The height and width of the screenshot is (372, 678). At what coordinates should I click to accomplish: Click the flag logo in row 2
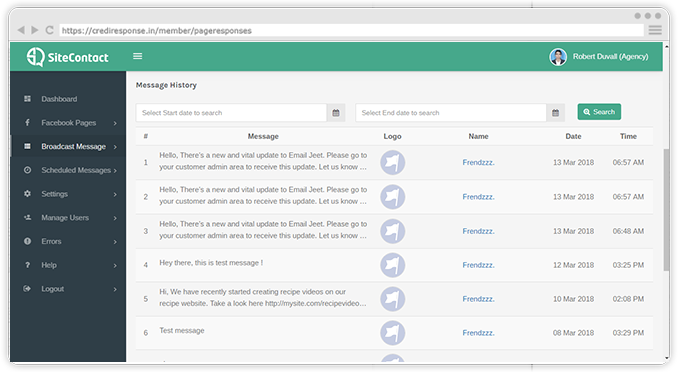pos(393,197)
